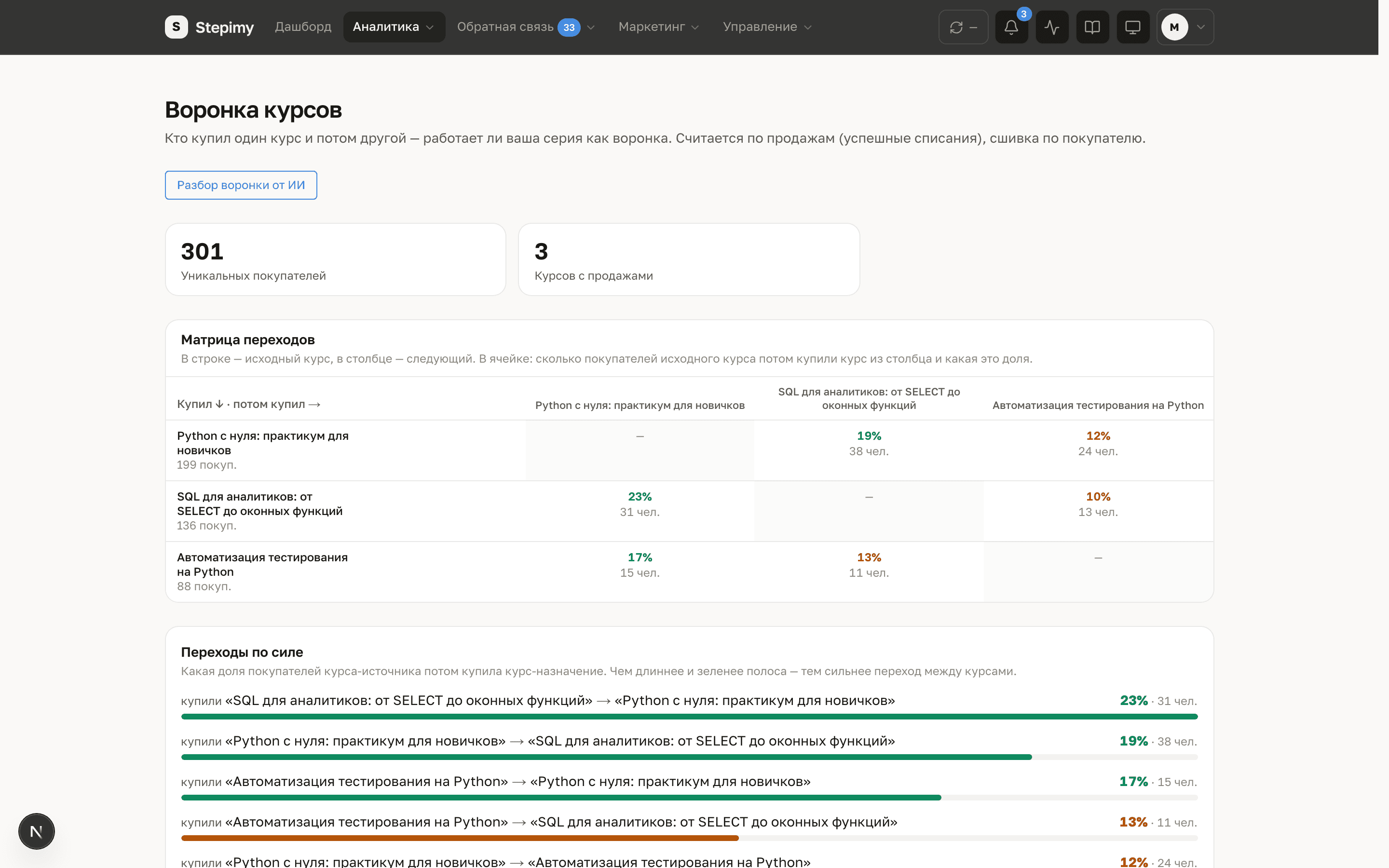Viewport: 1389px width, 868px height.
Task: Open the book documentation icon
Action: [1092, 27]
